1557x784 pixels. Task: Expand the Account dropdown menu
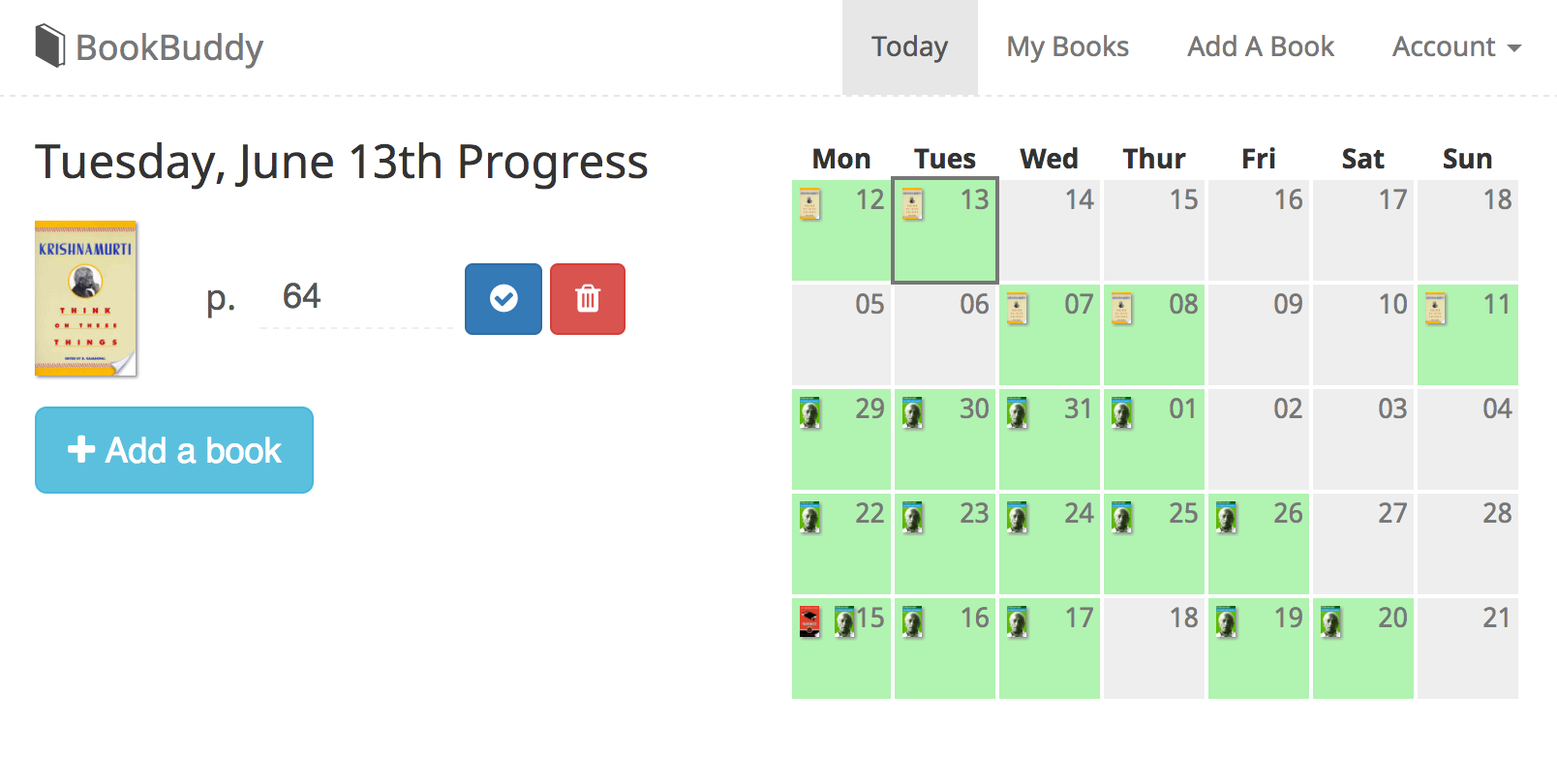[1454, 45]
